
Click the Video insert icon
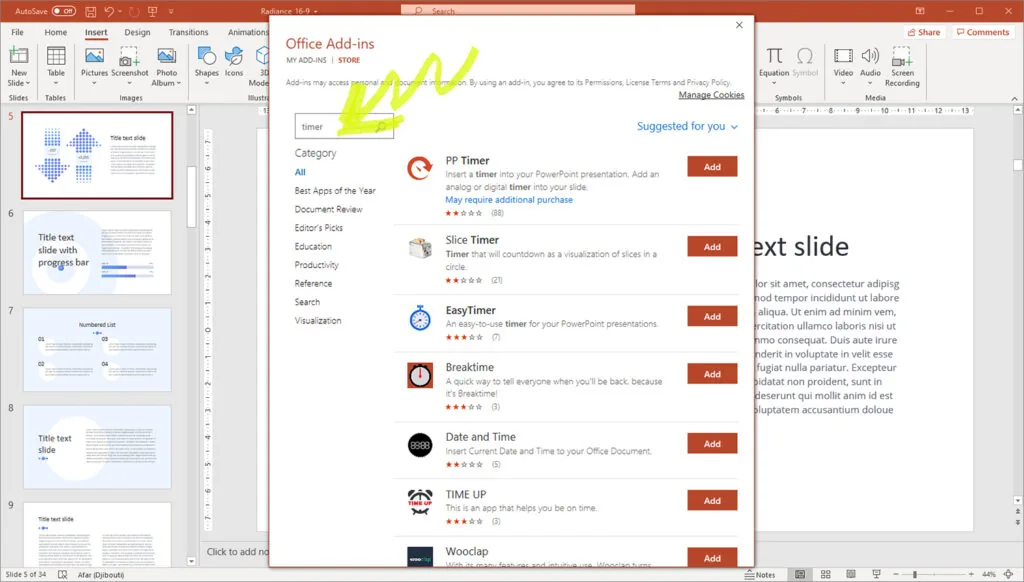point(843,56)
